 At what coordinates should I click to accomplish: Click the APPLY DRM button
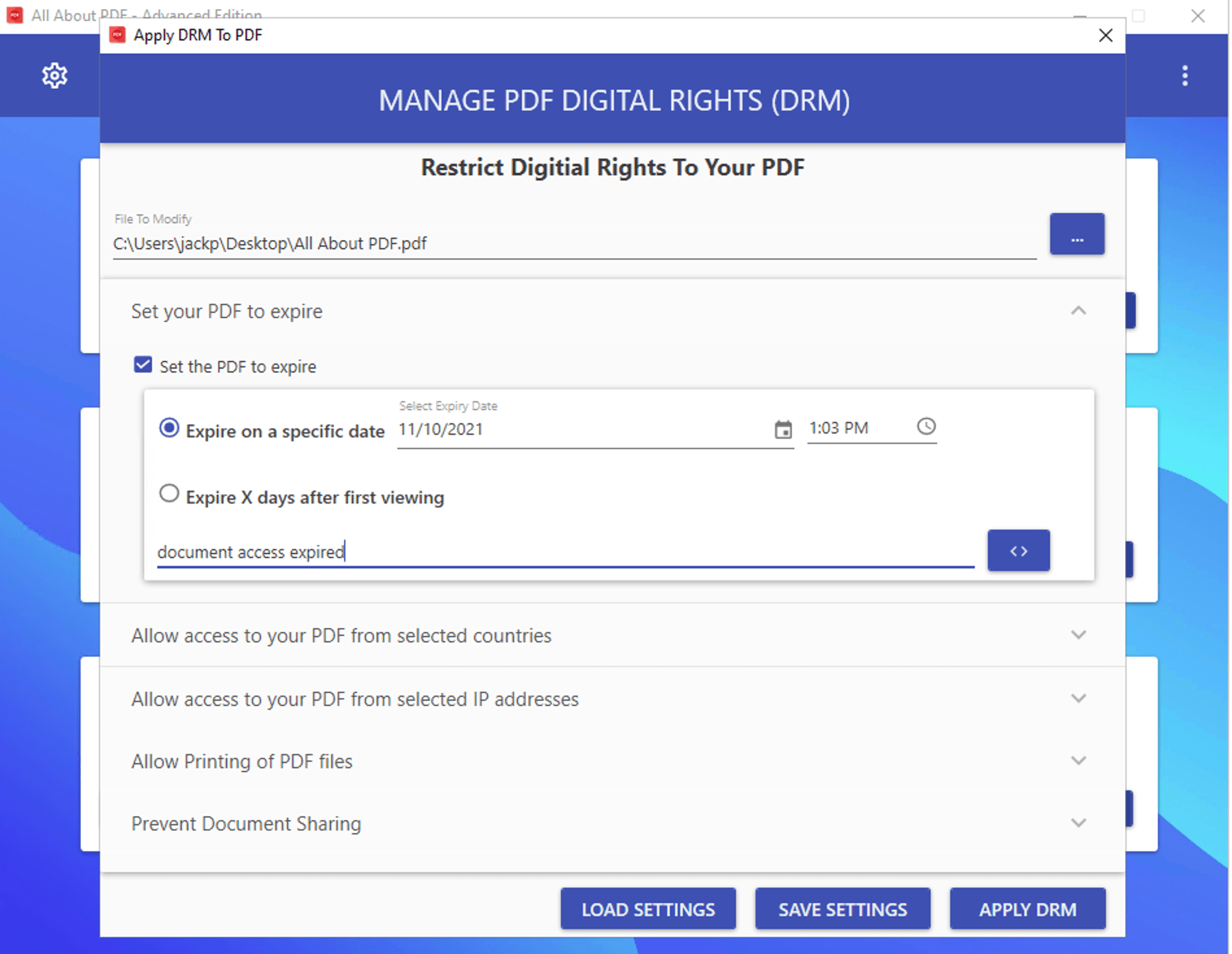click(x=1027, y=909)
